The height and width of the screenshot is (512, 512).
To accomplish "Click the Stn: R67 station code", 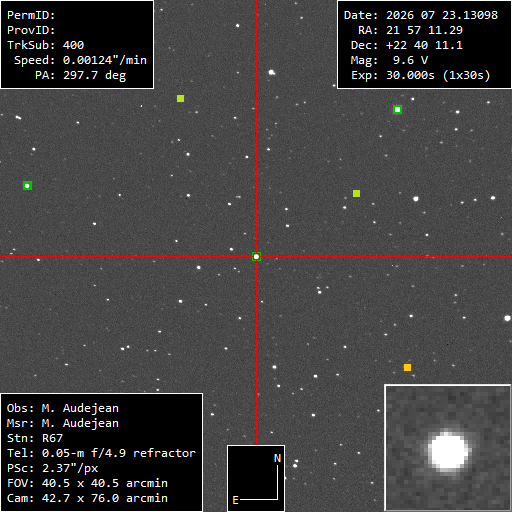I will click(35, 438).
